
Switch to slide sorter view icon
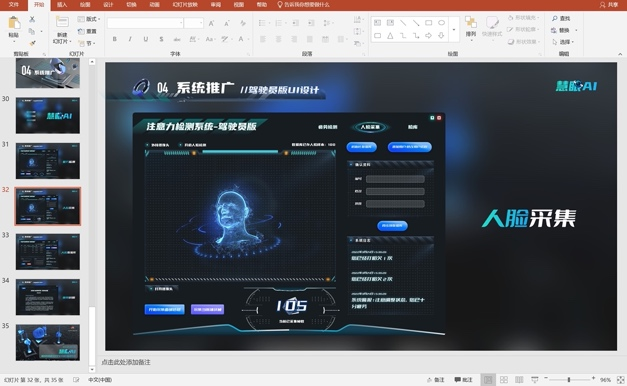(x=504, y=380)
